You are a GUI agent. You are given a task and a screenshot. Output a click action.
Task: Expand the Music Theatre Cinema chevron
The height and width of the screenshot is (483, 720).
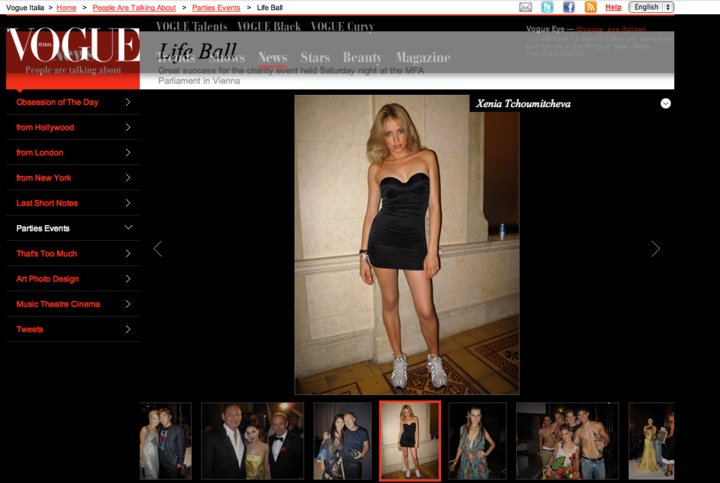[x=128, y=304]
